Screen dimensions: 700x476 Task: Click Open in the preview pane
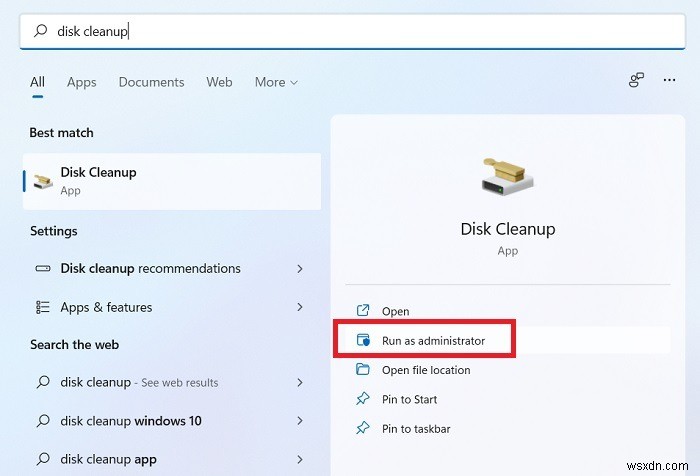508,311
